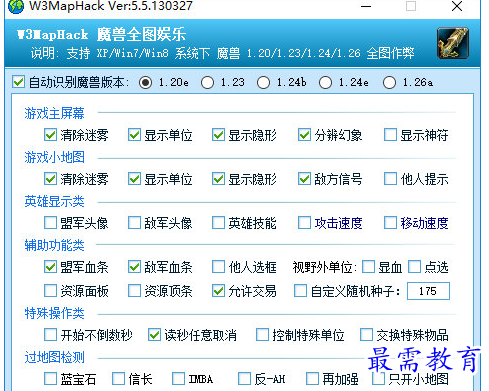Screen dimensions: 489x391
Task: Enable 蓝宝石 map detection checkbox
Action: click(x=50, y=379)
